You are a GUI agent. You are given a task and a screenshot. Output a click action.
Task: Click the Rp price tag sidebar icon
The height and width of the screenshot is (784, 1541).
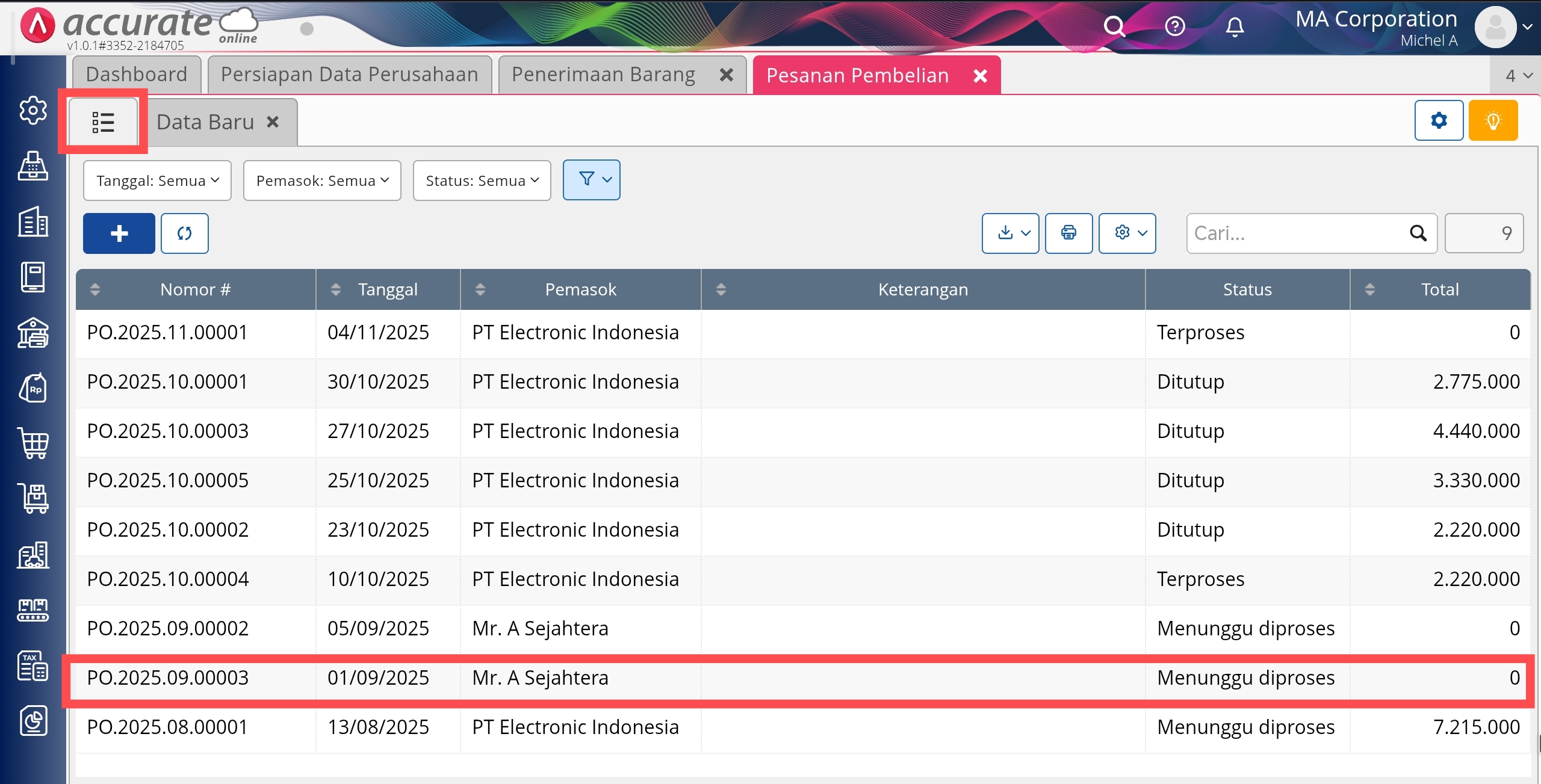[33, 388]
